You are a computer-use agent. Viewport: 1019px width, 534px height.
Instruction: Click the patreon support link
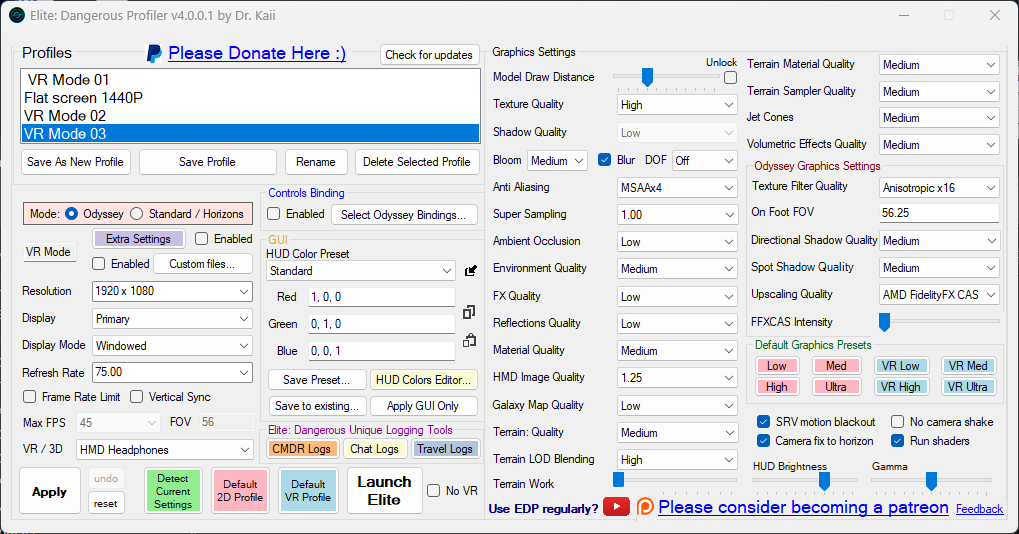803,507
